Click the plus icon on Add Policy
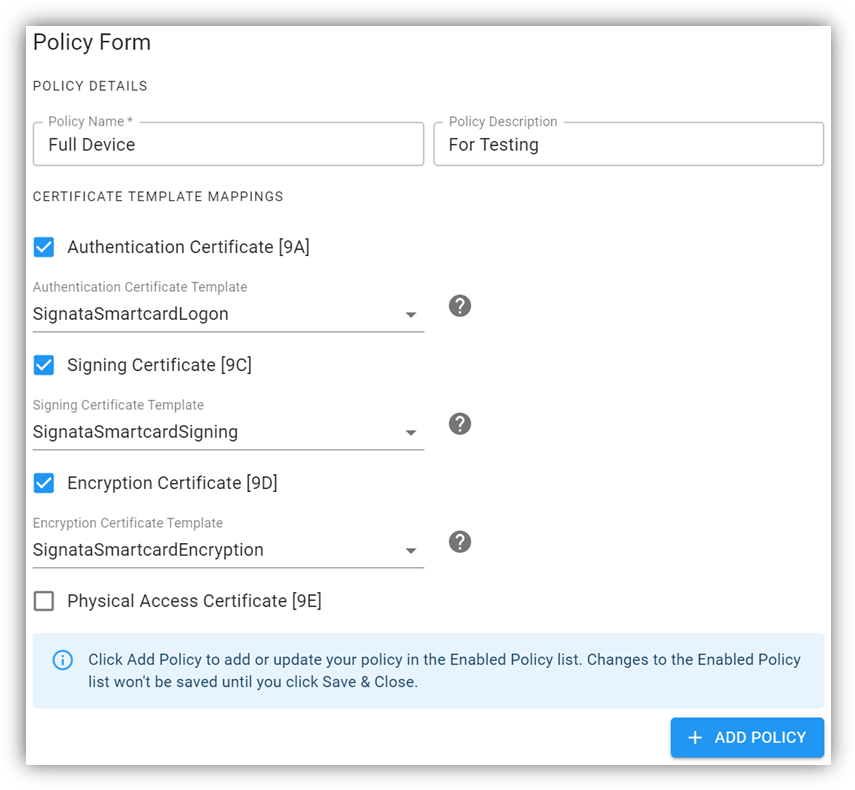855x790 pixels. coord(696,738)
